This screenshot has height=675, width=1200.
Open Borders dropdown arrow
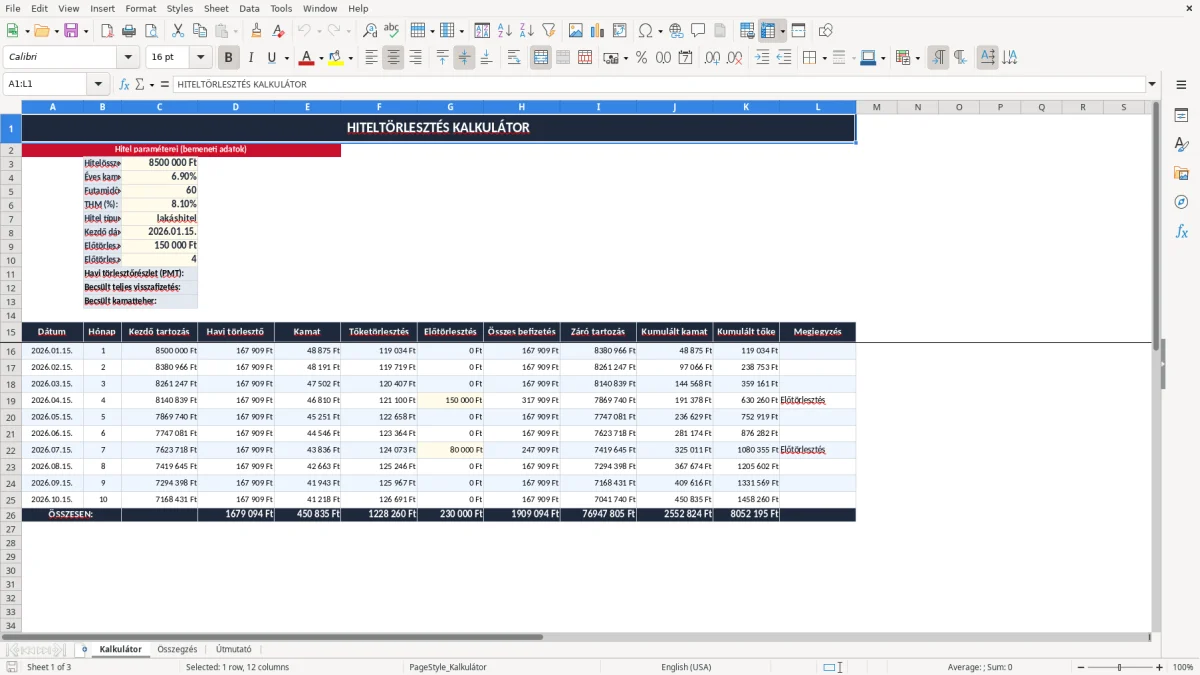tap(826, 58)
